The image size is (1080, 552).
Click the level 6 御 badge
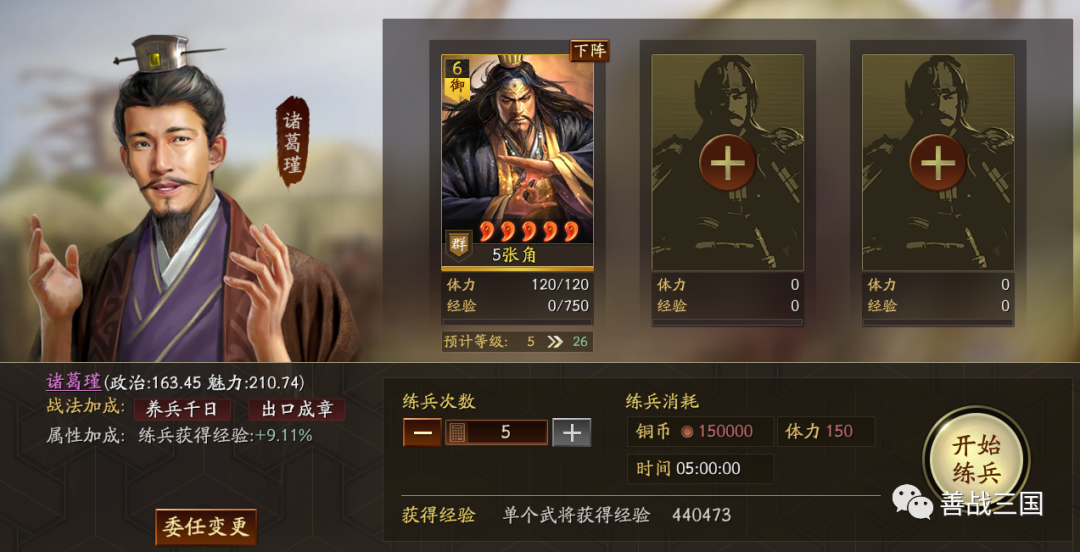point(457,77)
